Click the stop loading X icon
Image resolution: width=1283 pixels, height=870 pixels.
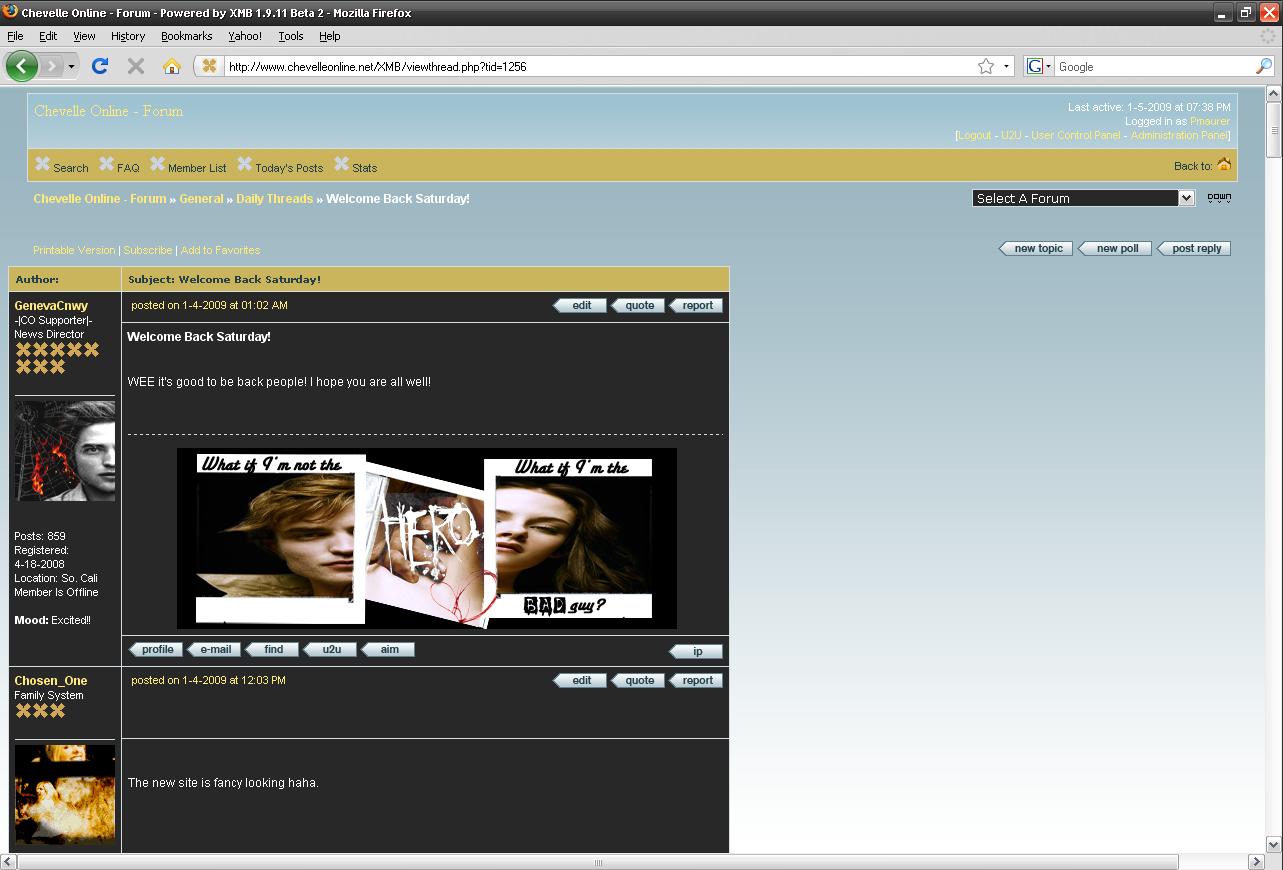pyautogui.click(x=136, y=66)
